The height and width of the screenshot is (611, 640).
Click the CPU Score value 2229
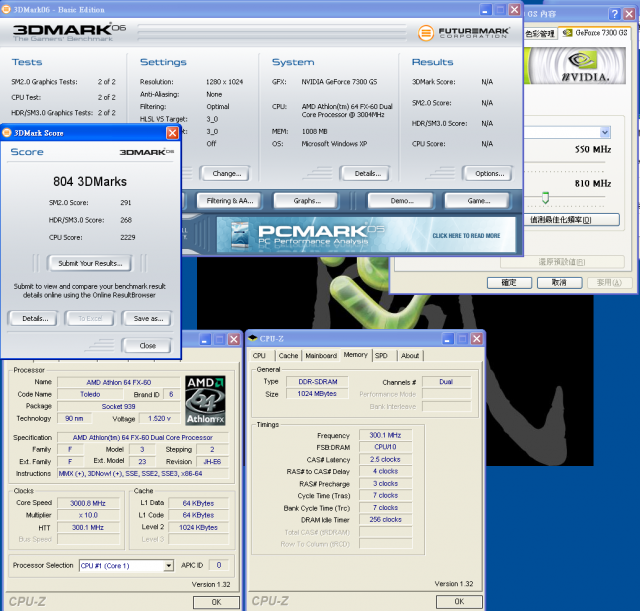(x=128, y=237)
